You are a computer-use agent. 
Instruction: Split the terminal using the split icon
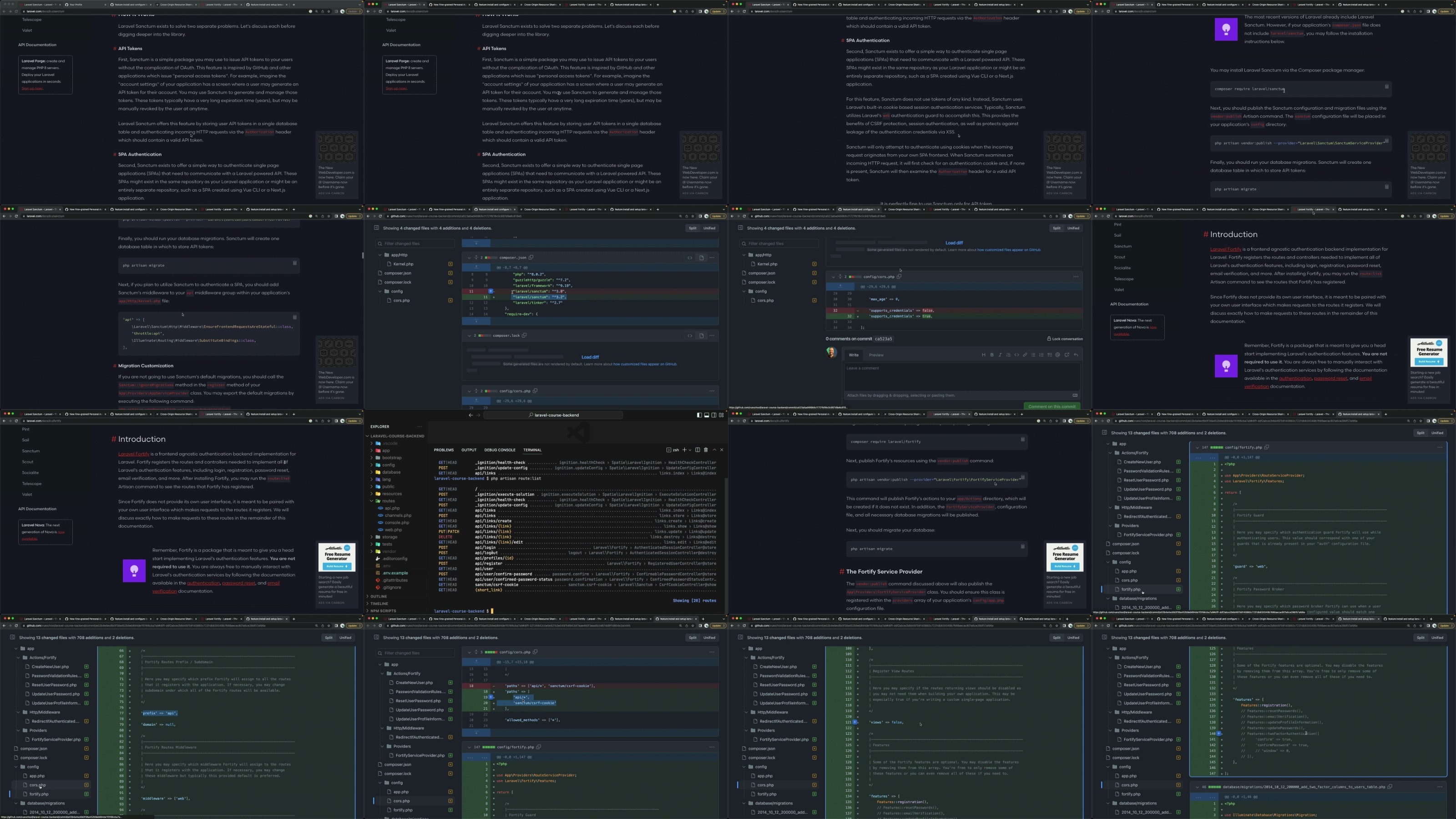tap(698, 450)
